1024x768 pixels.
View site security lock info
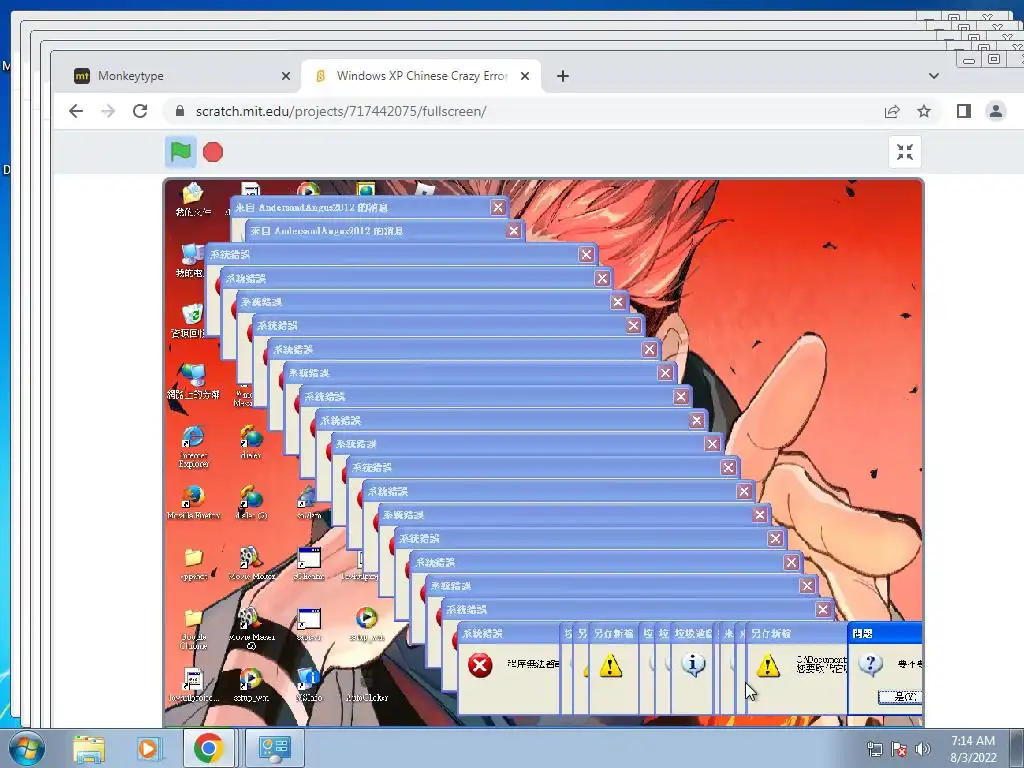(180, 111)
